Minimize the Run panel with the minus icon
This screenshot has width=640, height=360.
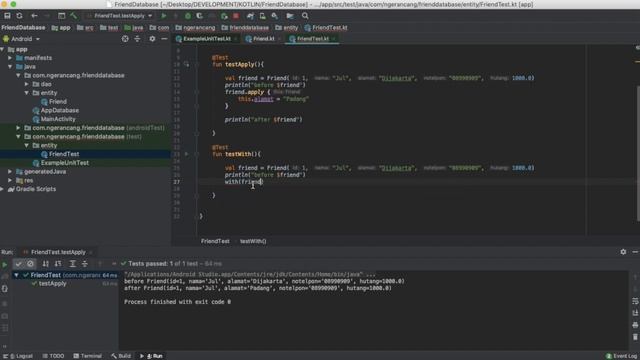[635, 252]
